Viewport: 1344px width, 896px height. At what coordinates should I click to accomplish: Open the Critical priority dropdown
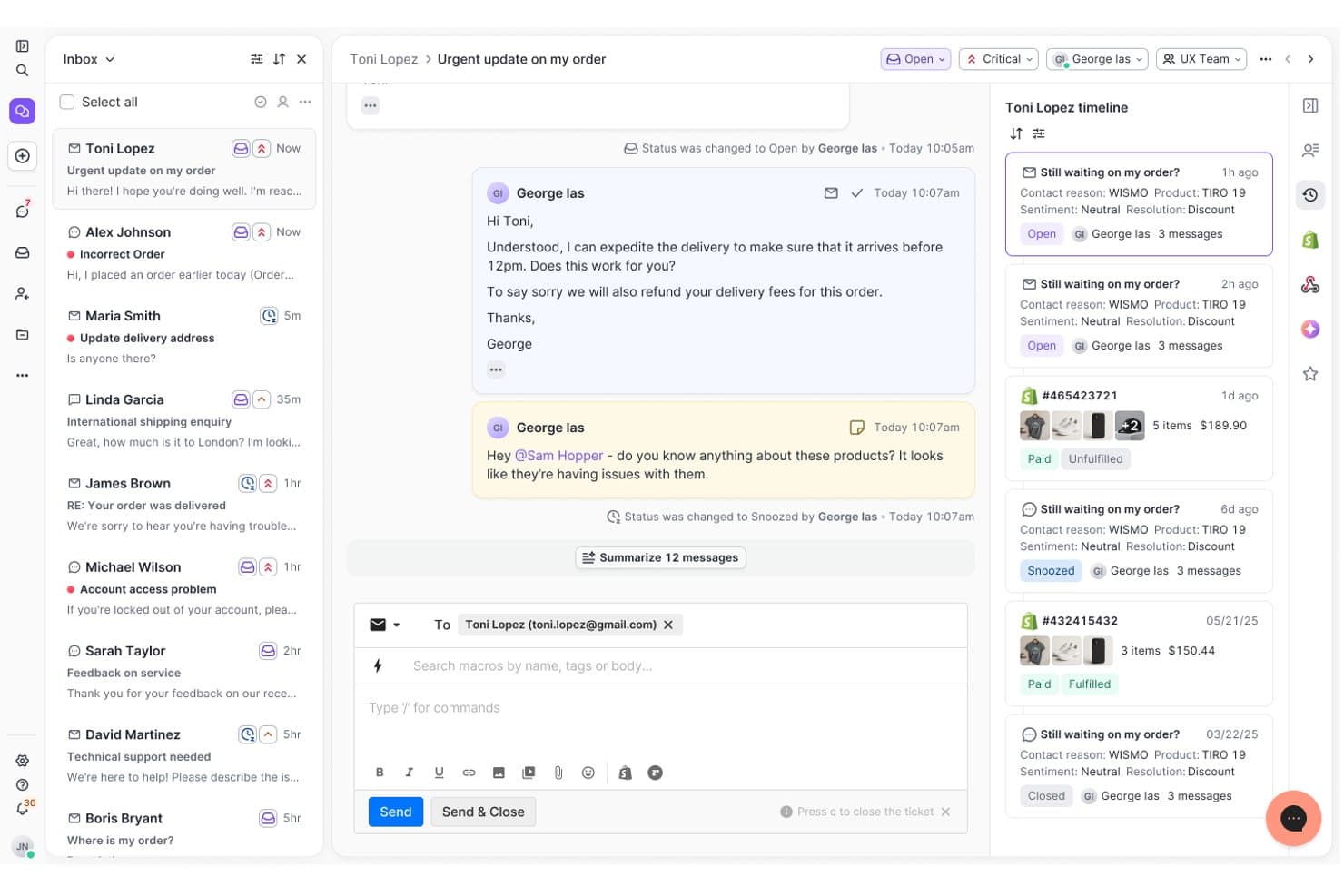[999, 59]
